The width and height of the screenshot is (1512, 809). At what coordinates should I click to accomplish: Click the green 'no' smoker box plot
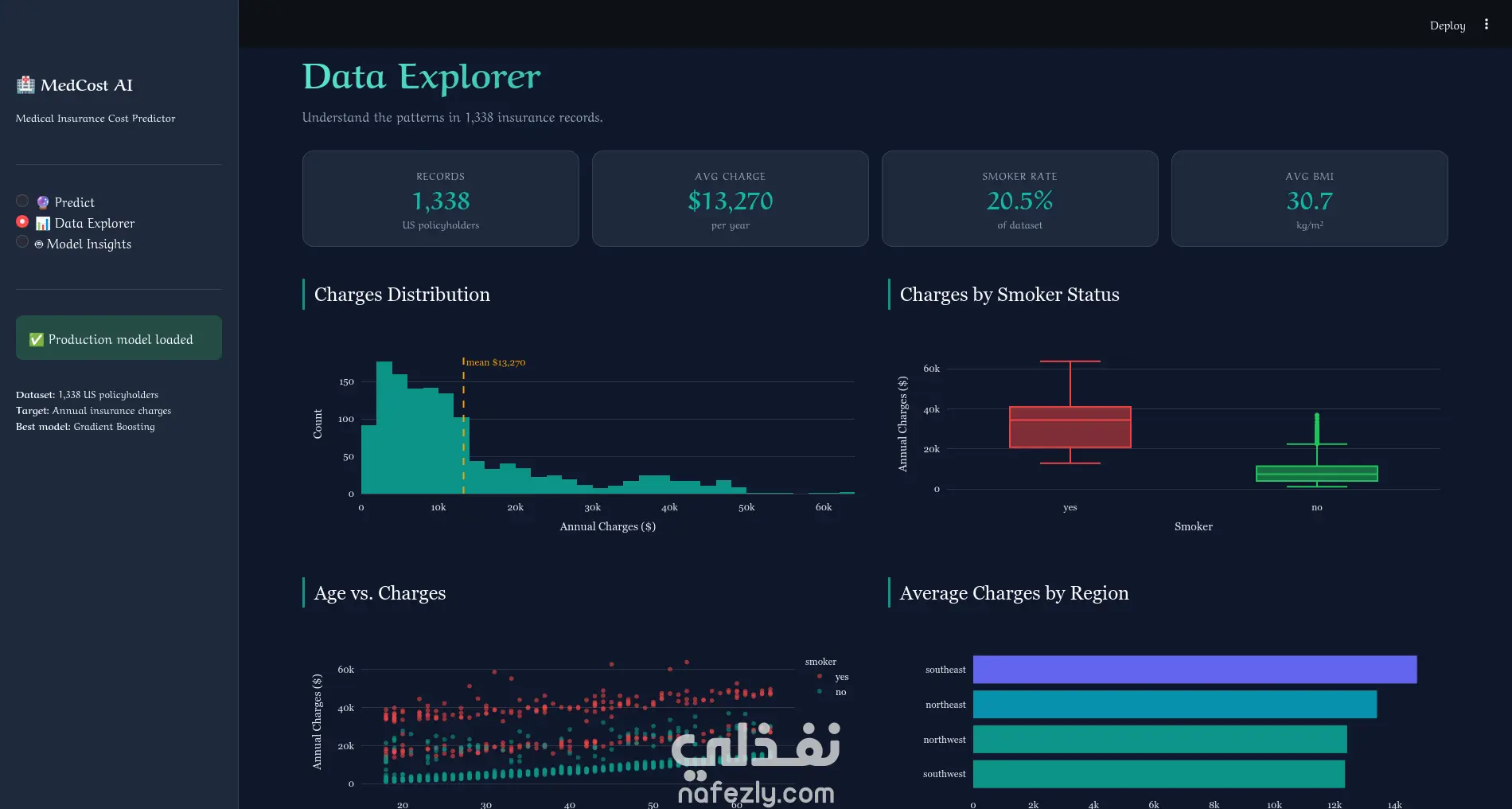pyautogui.click(x=1316, y=473)
